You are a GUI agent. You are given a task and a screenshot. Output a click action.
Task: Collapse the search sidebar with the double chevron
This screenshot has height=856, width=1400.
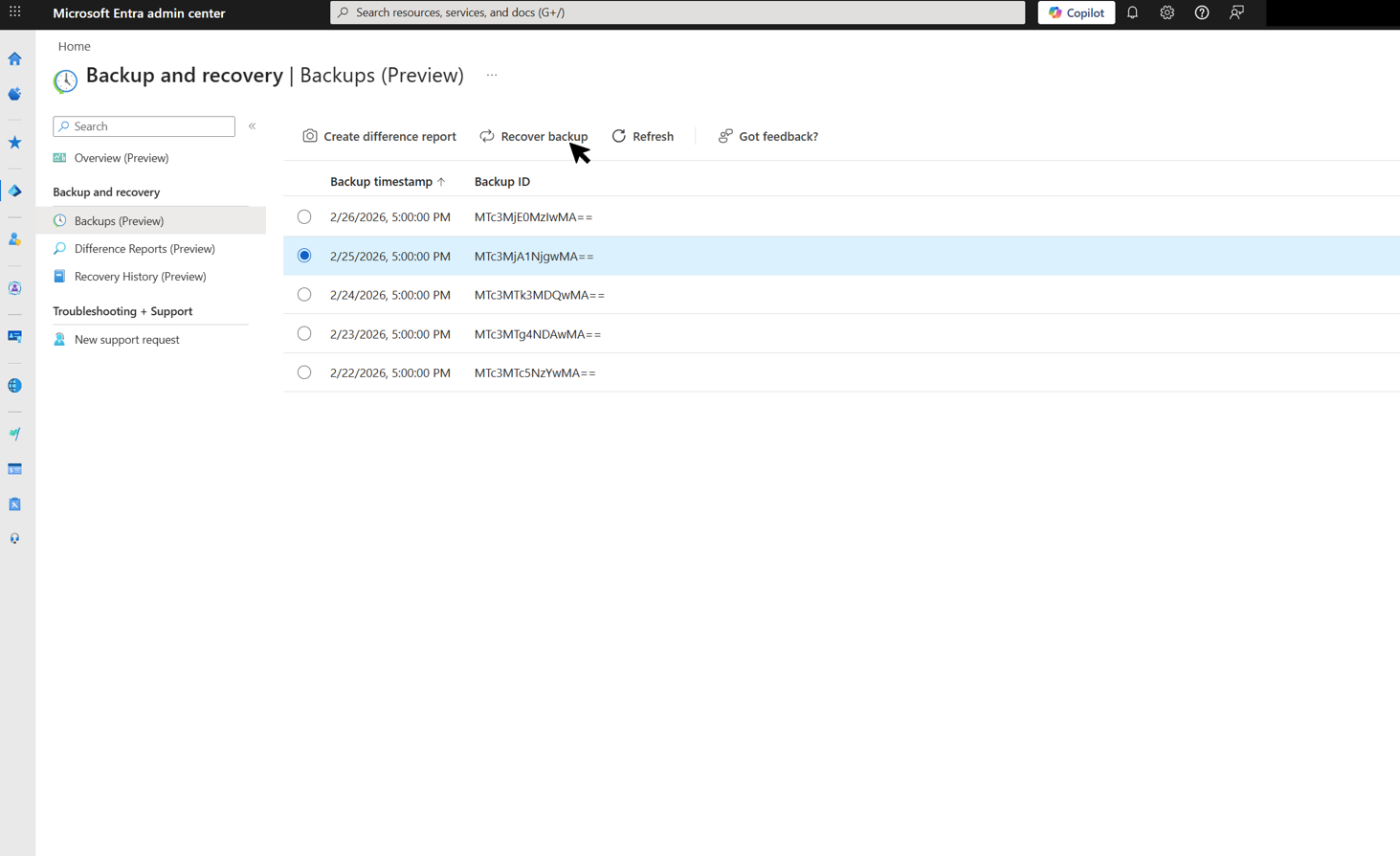point(252,125)
